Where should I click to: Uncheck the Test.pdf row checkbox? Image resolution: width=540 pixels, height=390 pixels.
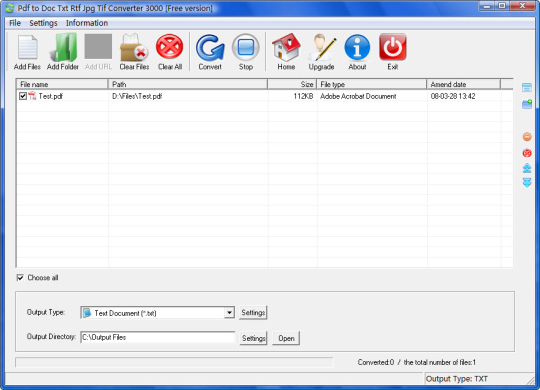[x=23, y=96]
